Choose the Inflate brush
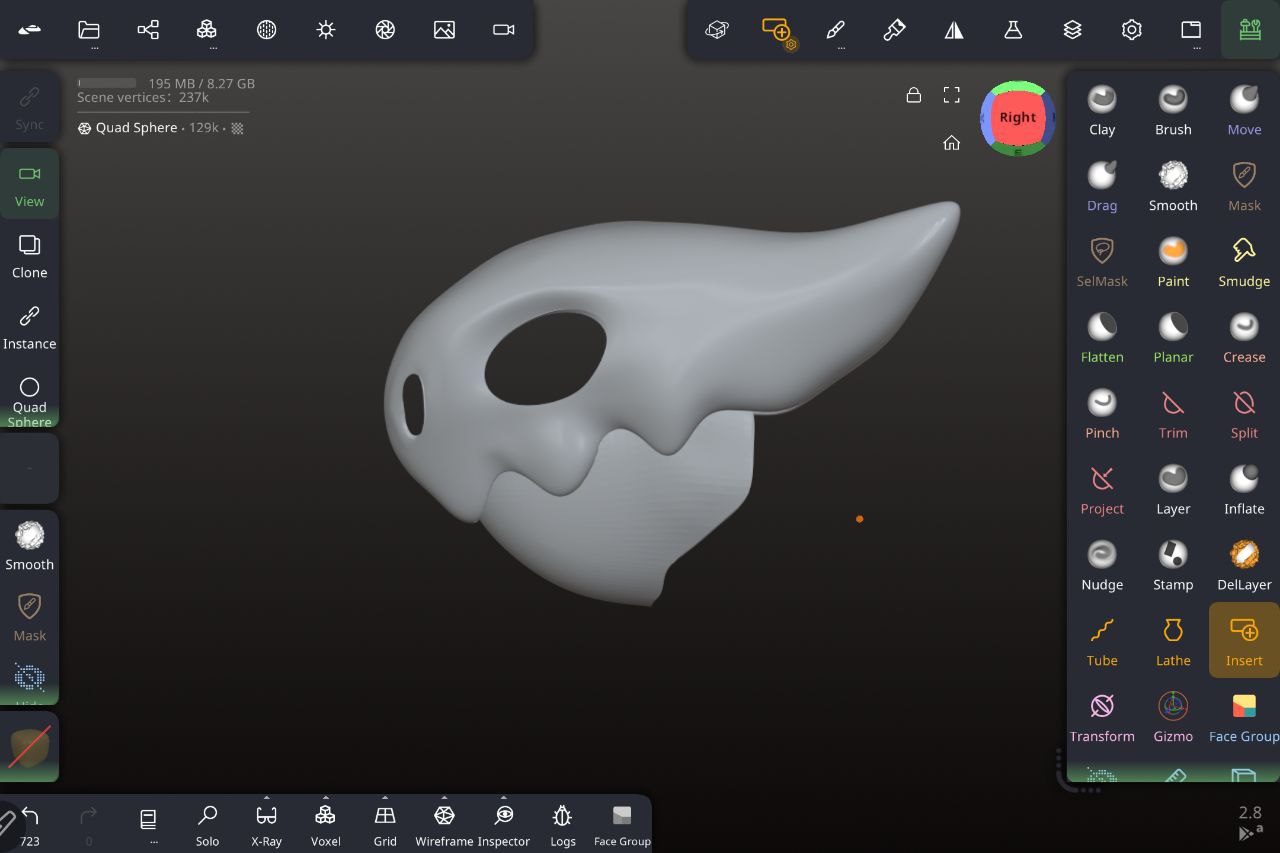1280x853 pixels. pyautogui.click(x=1244, y=490)
